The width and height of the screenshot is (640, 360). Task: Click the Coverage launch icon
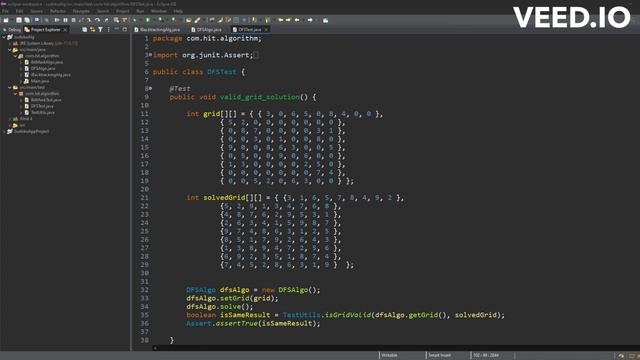coord(160,20)
